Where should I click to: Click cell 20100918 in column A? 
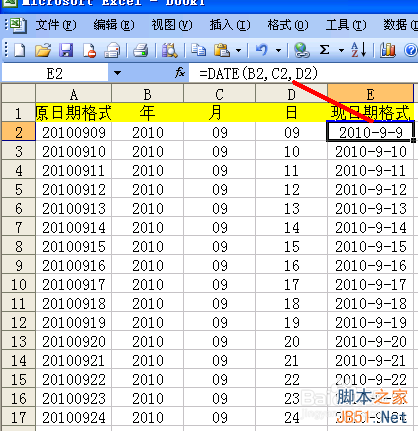(74, 303)
